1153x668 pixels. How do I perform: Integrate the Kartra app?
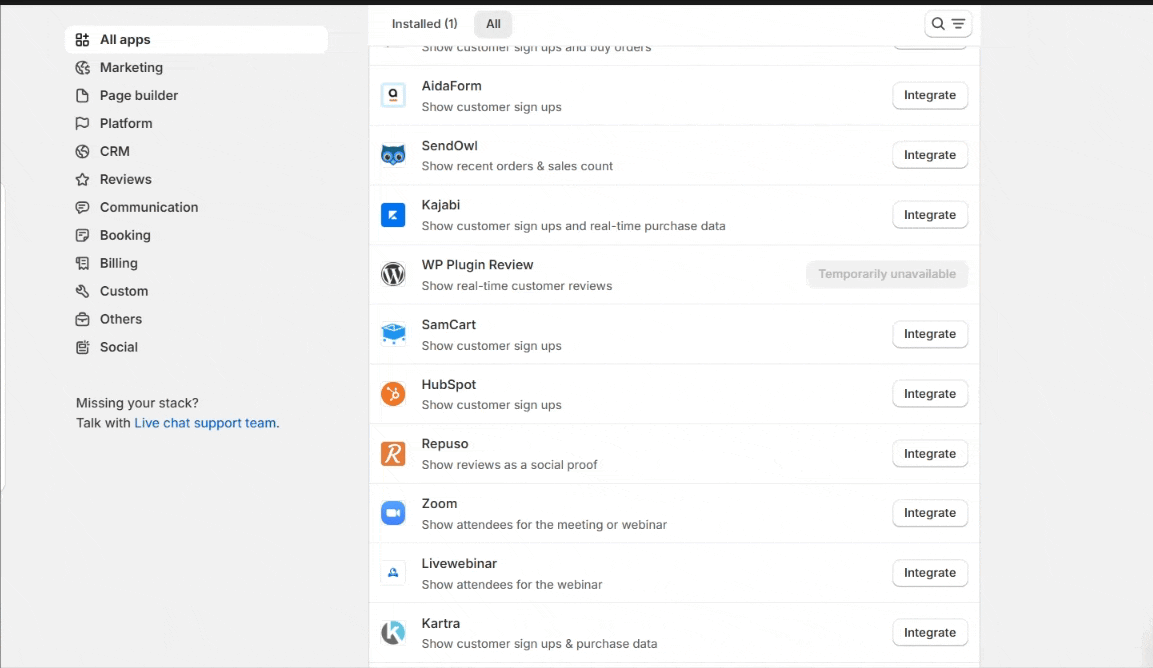[929, 633]
